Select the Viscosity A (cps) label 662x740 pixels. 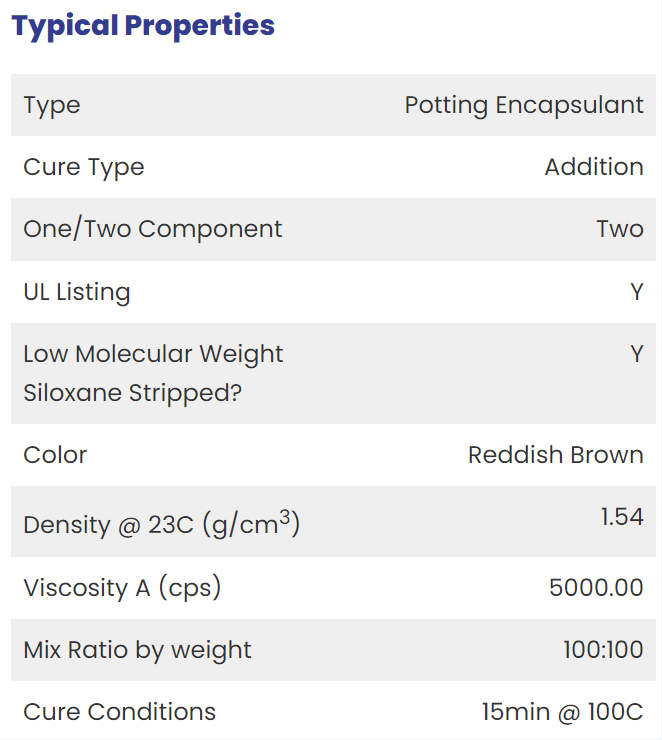tap(122, 589)
